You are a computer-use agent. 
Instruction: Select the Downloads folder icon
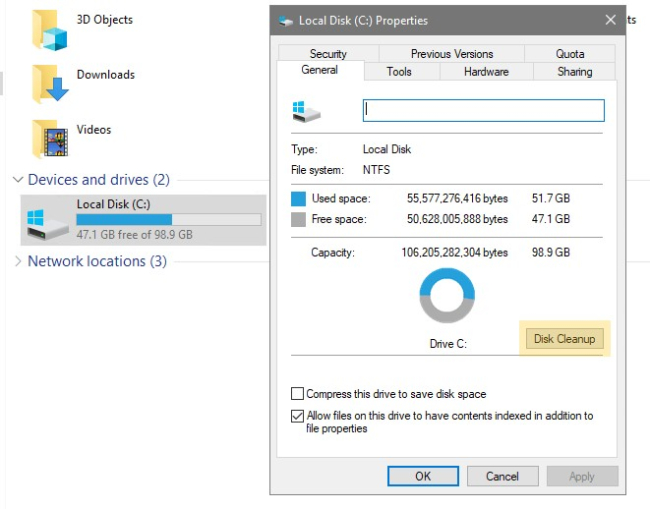coord(50,84)
